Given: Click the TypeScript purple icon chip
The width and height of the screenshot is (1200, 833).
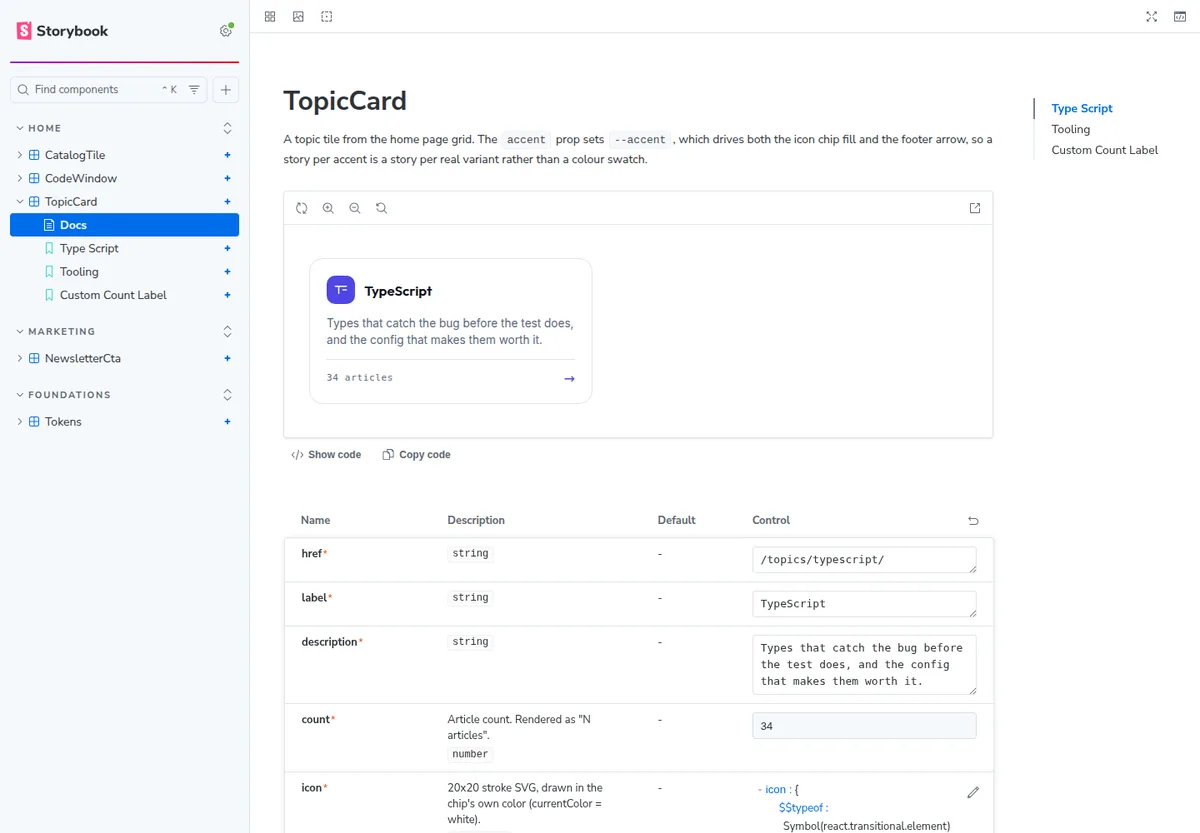Looking at the screenshot, I should click(341, 290).
